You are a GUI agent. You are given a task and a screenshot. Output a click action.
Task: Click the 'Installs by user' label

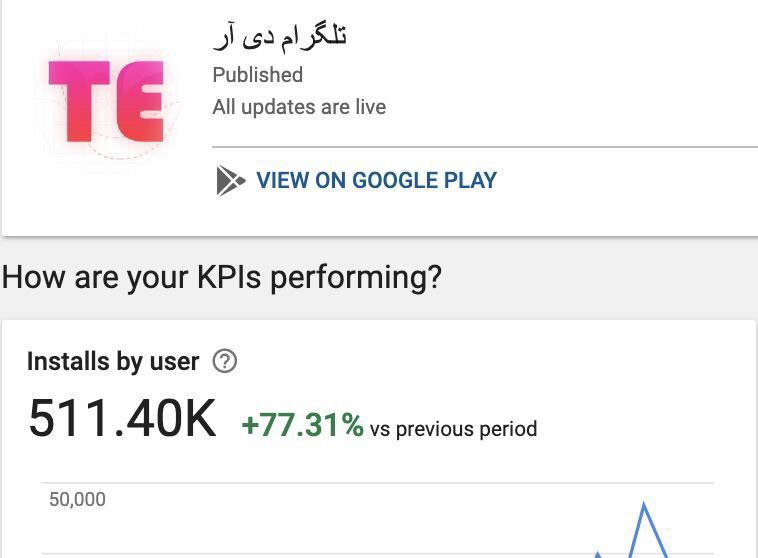pos(113,361)
